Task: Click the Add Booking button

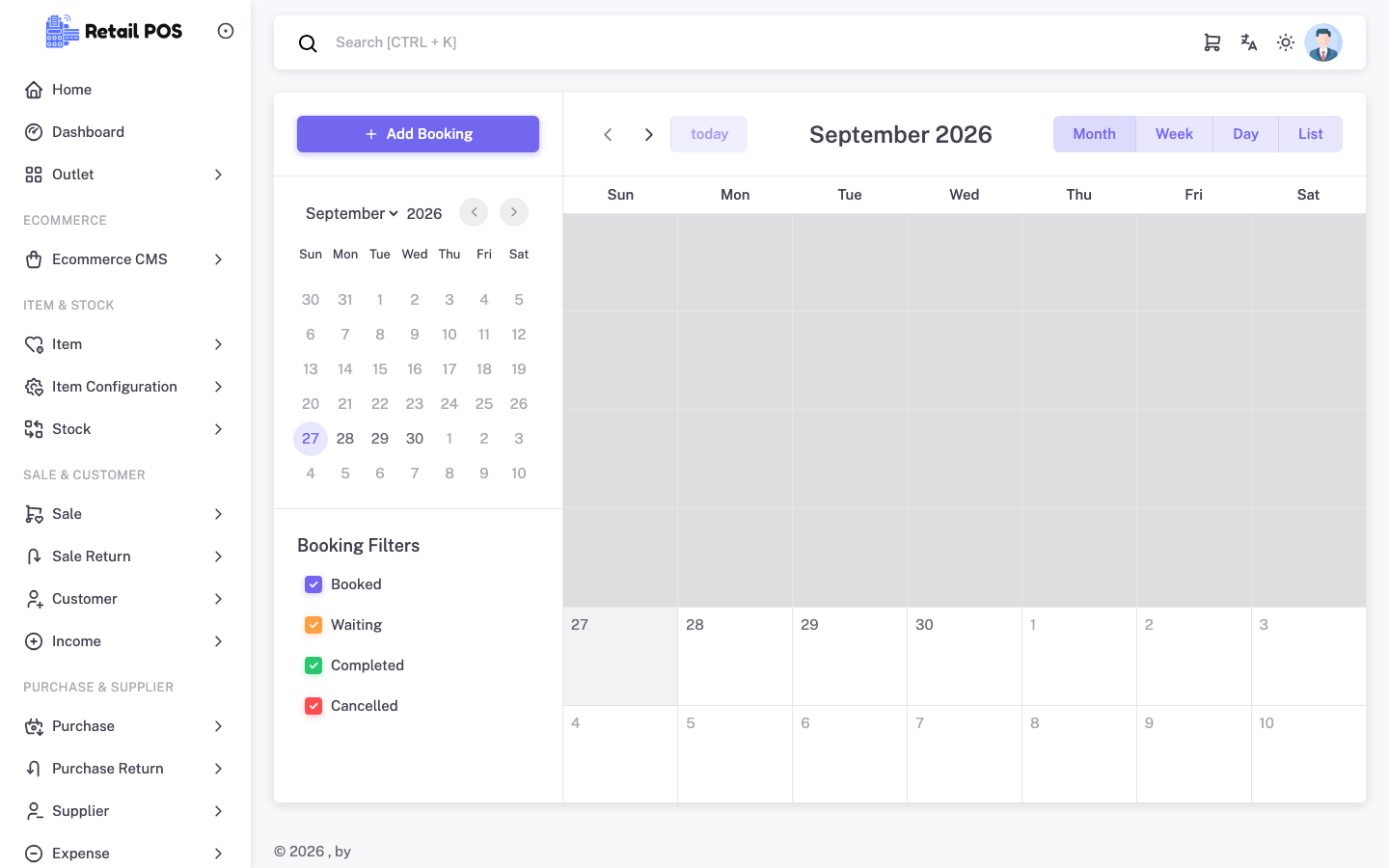Action: coord(418,134)
